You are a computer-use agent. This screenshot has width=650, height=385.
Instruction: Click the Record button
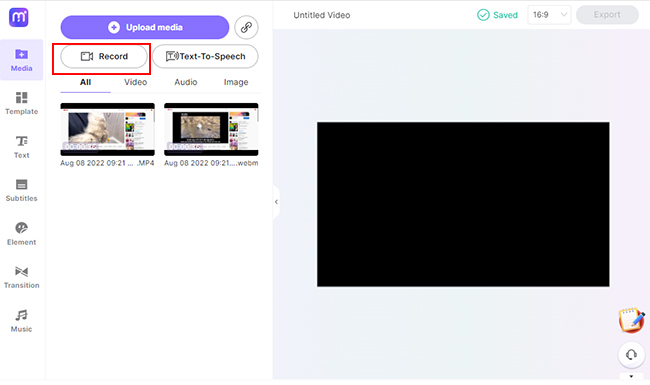pos(104,56)
